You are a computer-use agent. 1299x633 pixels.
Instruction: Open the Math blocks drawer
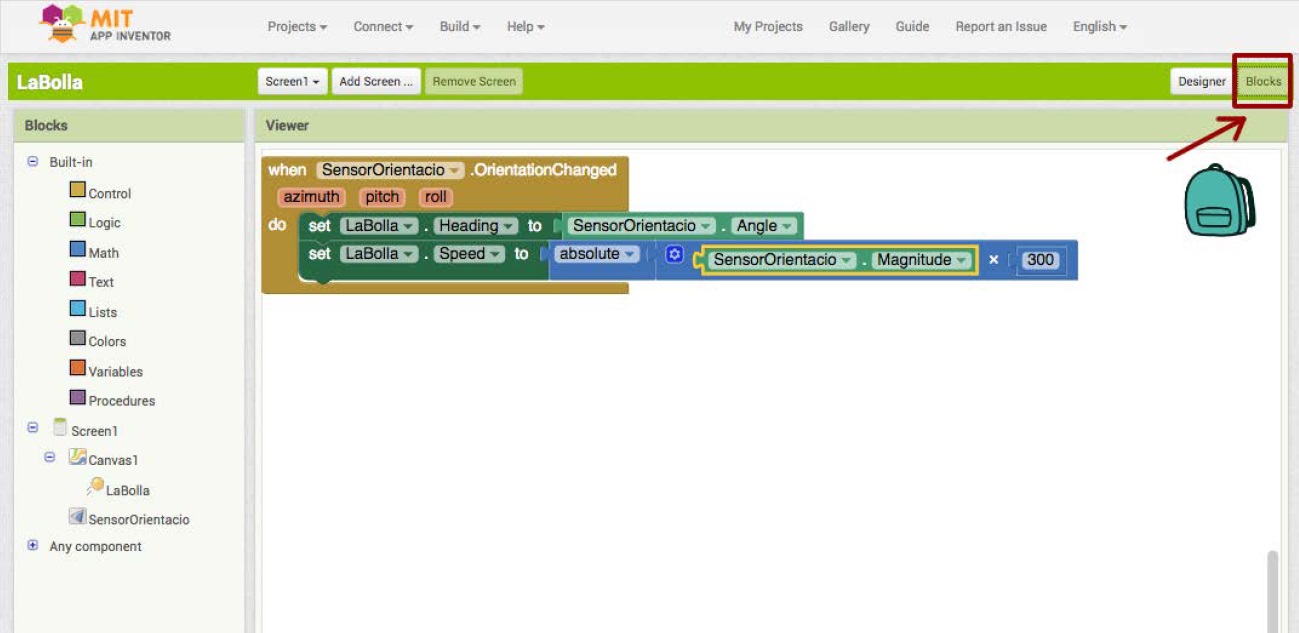[94, 252]
